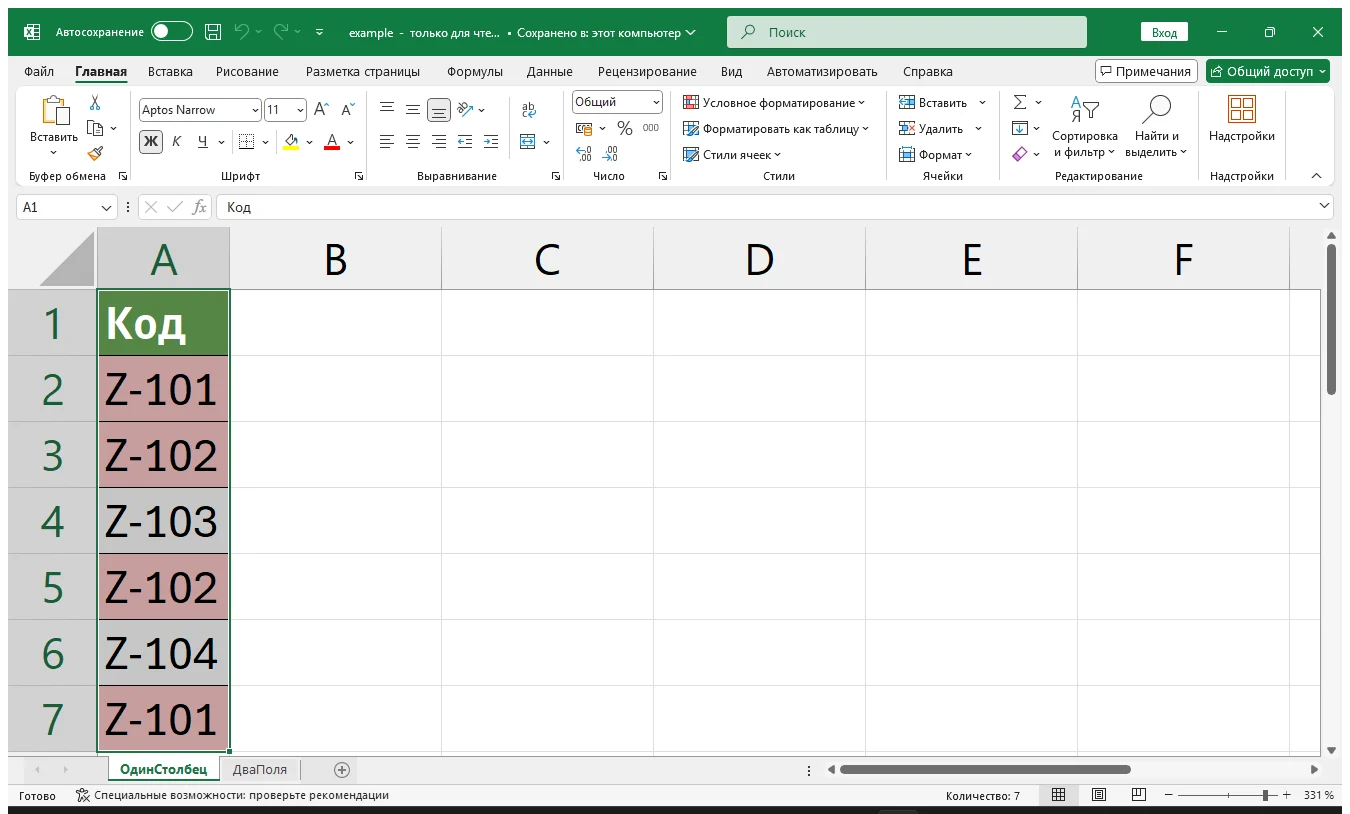
Task: Switch to the Рецензирование ribbon tab
Action: point(647,71)
